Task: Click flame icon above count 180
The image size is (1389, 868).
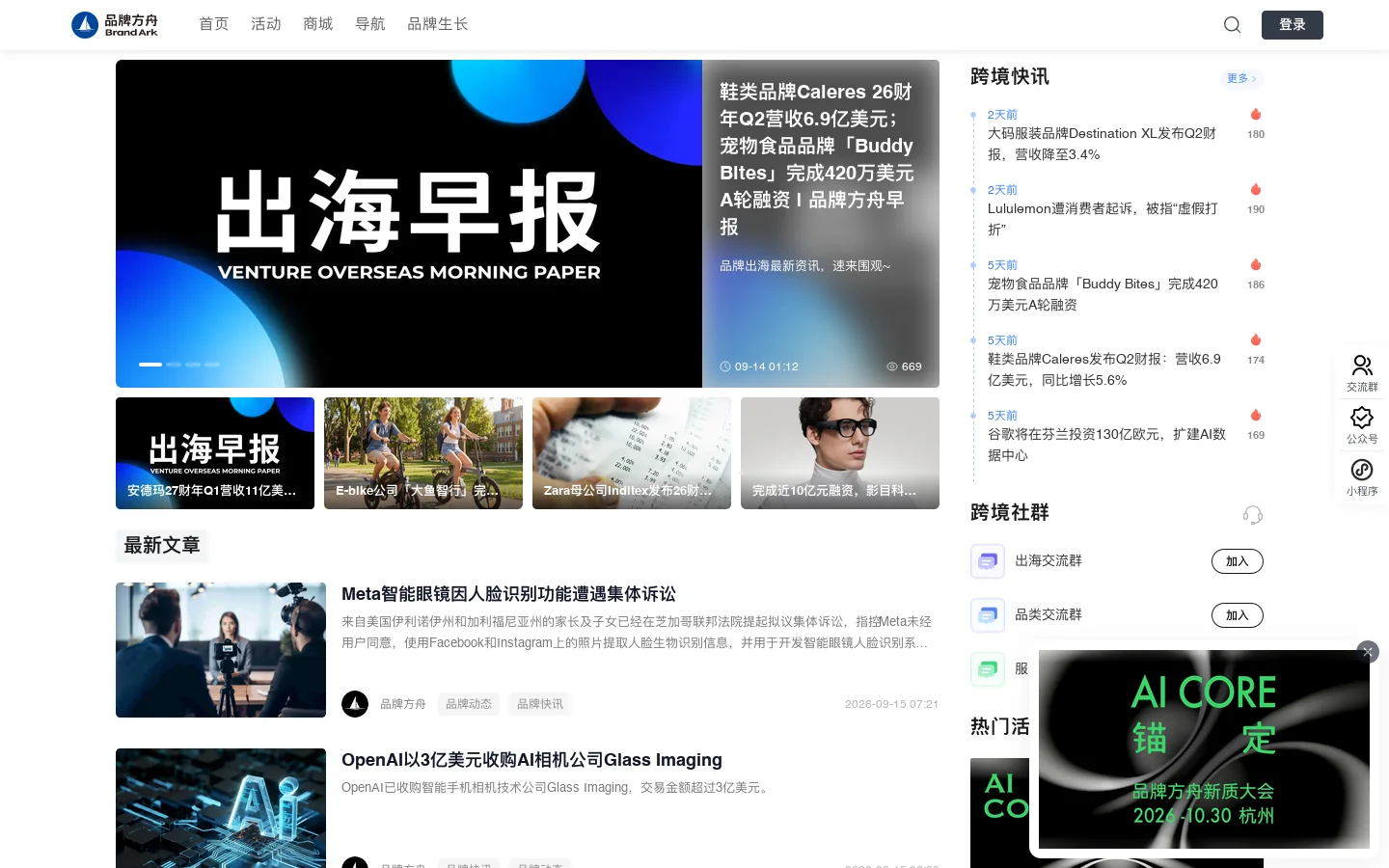Action: point(1256,114)
